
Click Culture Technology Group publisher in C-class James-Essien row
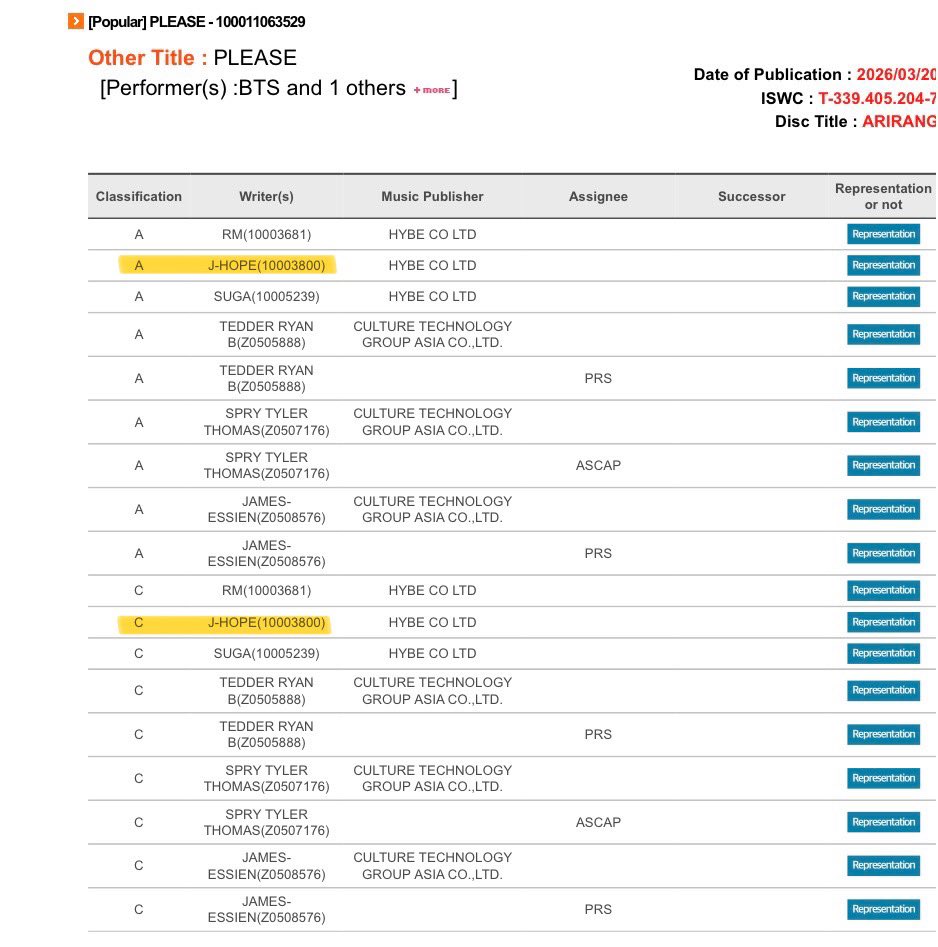(x=432, y=866)
